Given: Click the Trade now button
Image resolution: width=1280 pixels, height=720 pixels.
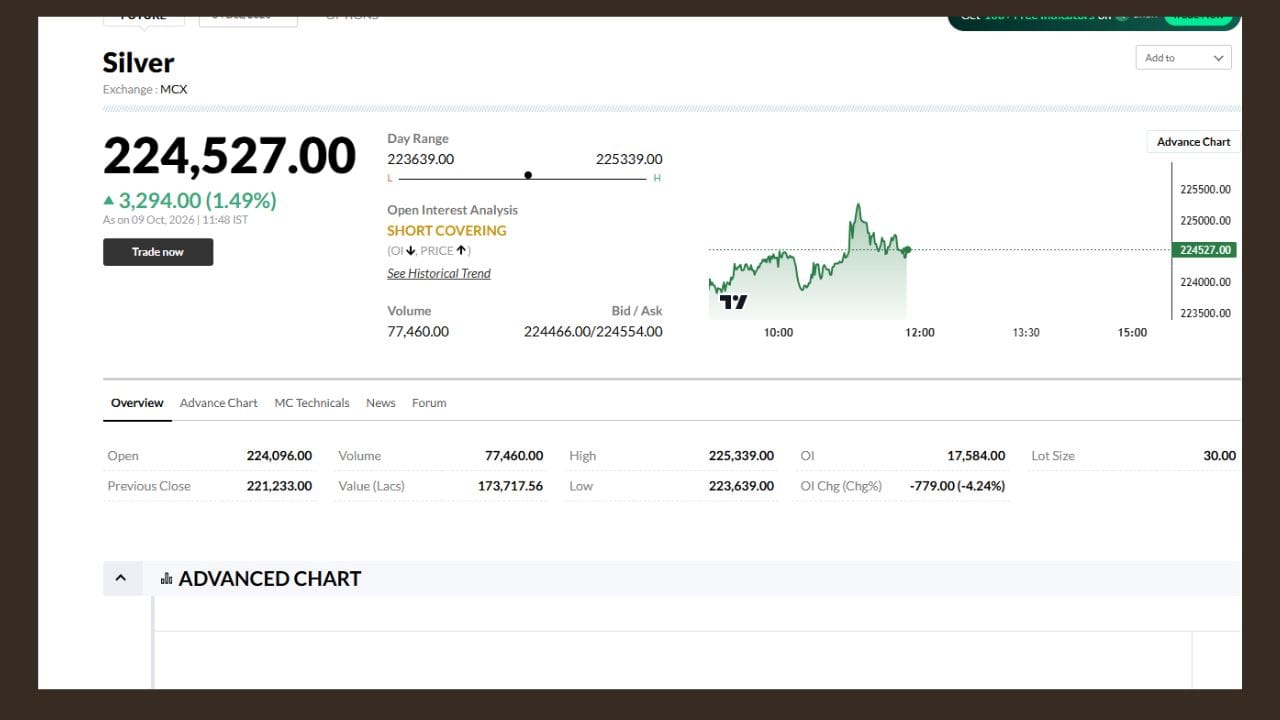Looking at the screenshot, I should tap(158, 252).
